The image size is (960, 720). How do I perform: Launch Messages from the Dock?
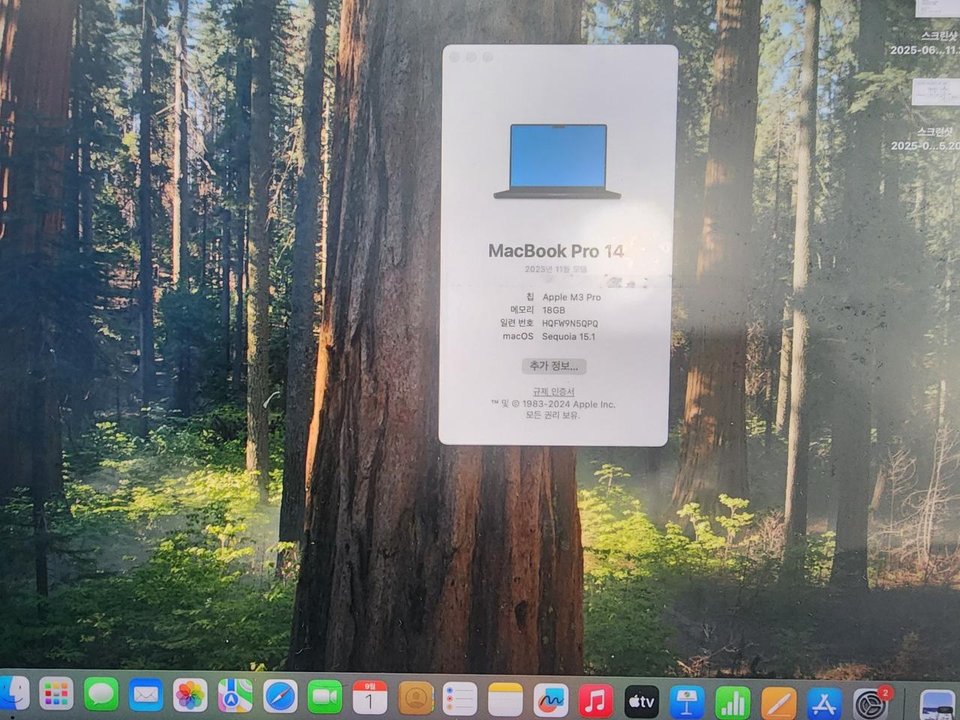click(x=101, y=694)
